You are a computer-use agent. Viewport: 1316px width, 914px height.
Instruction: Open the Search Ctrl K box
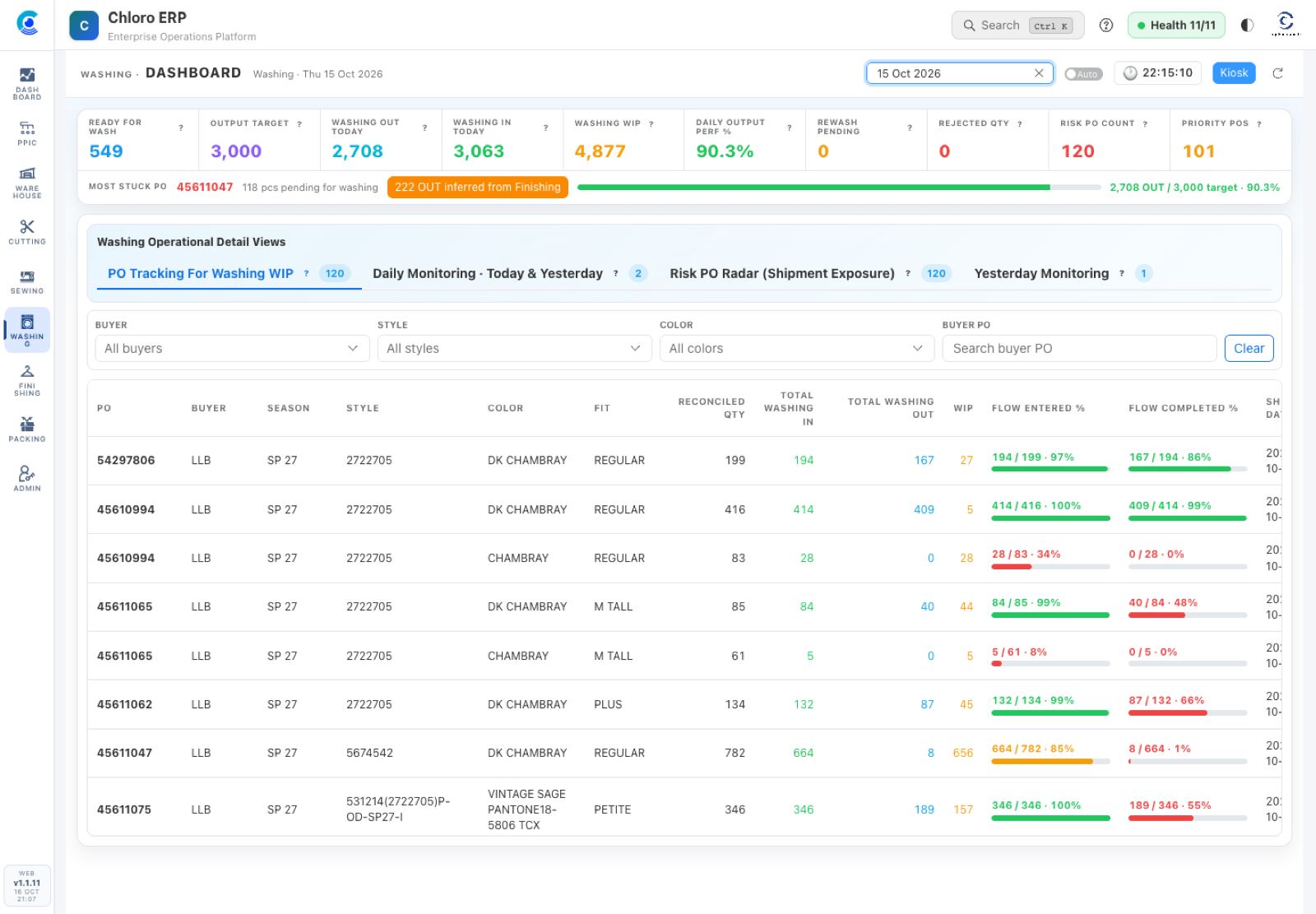pos(1017,26)
